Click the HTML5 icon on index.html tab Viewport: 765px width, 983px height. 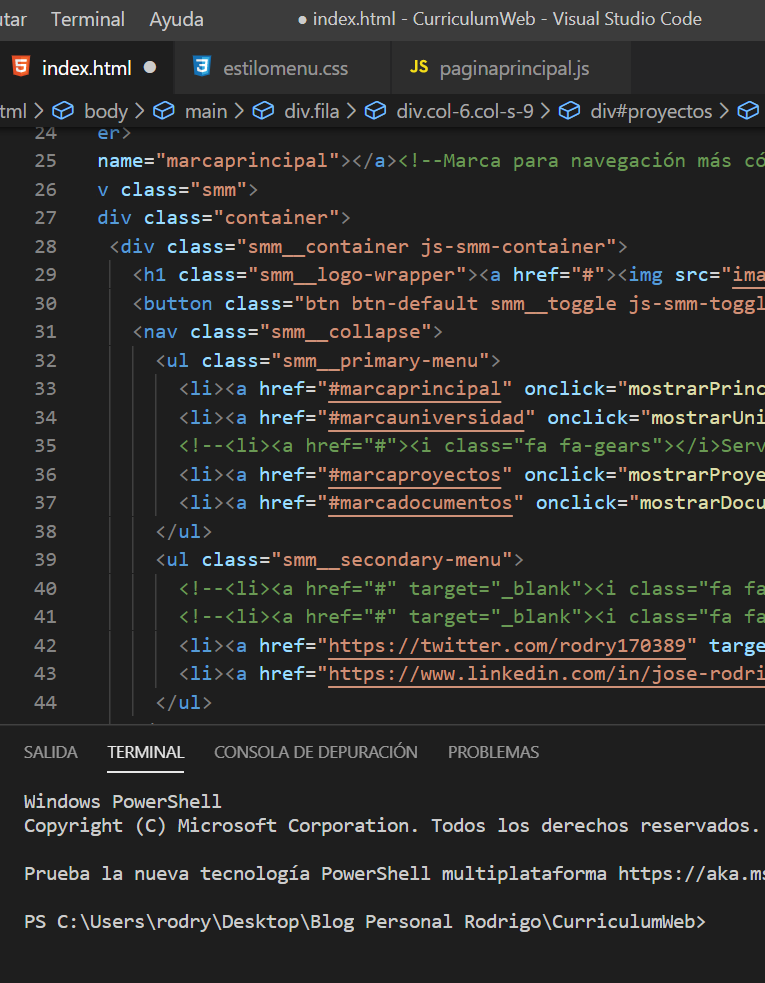pyautogui.click(x=20, y=68)
